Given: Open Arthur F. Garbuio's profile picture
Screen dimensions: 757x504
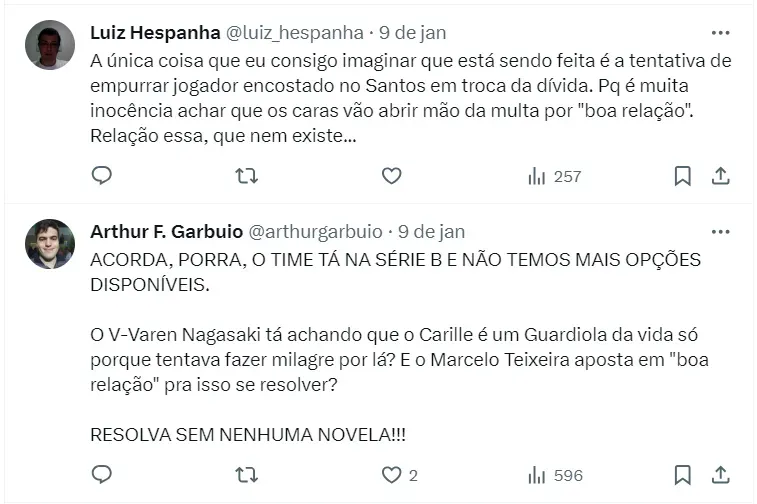Looking at the screenshot, I should [x=50, y=244].
